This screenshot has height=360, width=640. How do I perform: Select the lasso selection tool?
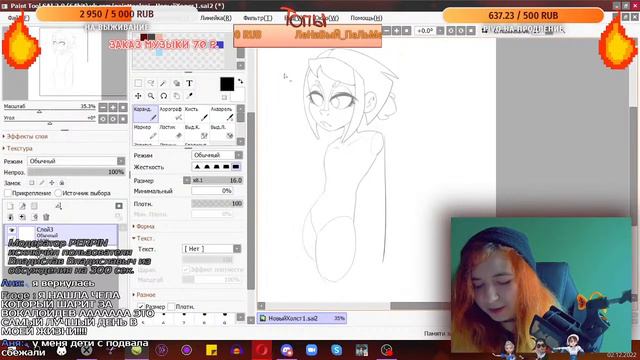(x=151, y=83)
